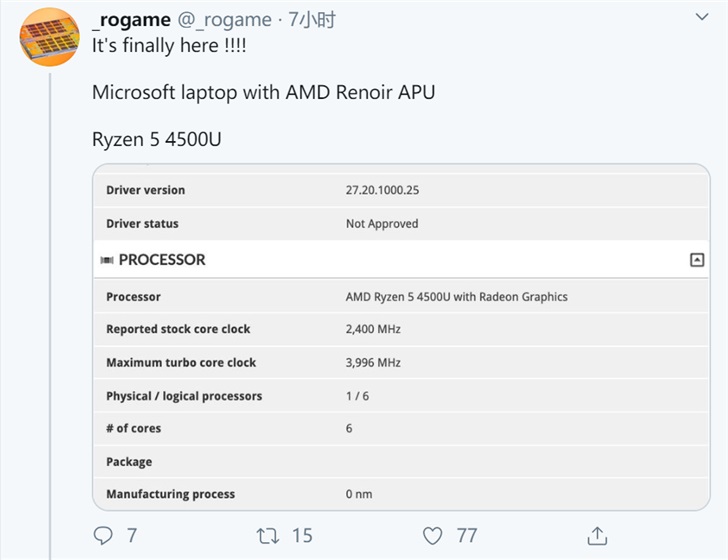The width and height of the screenshot is (728, 560).
Task: Like the tweet with the heart icon
Action: [432, 536]
